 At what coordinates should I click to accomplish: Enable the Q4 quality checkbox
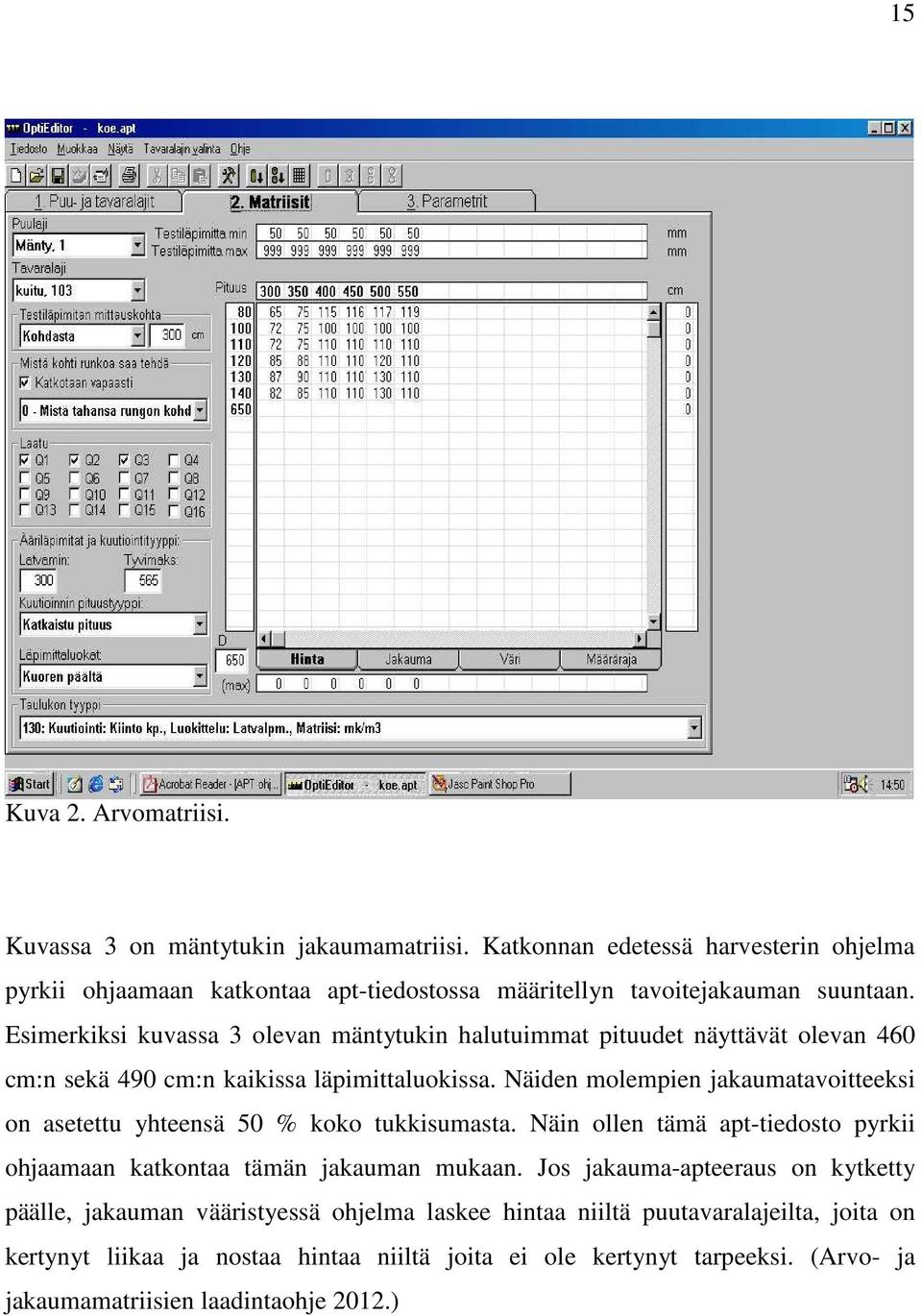pos(174,460)
